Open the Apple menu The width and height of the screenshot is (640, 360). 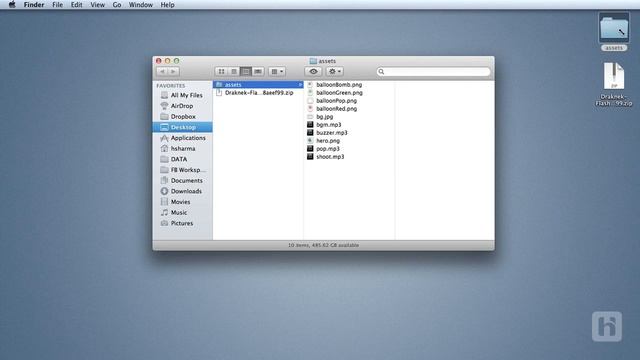point(12,4)
